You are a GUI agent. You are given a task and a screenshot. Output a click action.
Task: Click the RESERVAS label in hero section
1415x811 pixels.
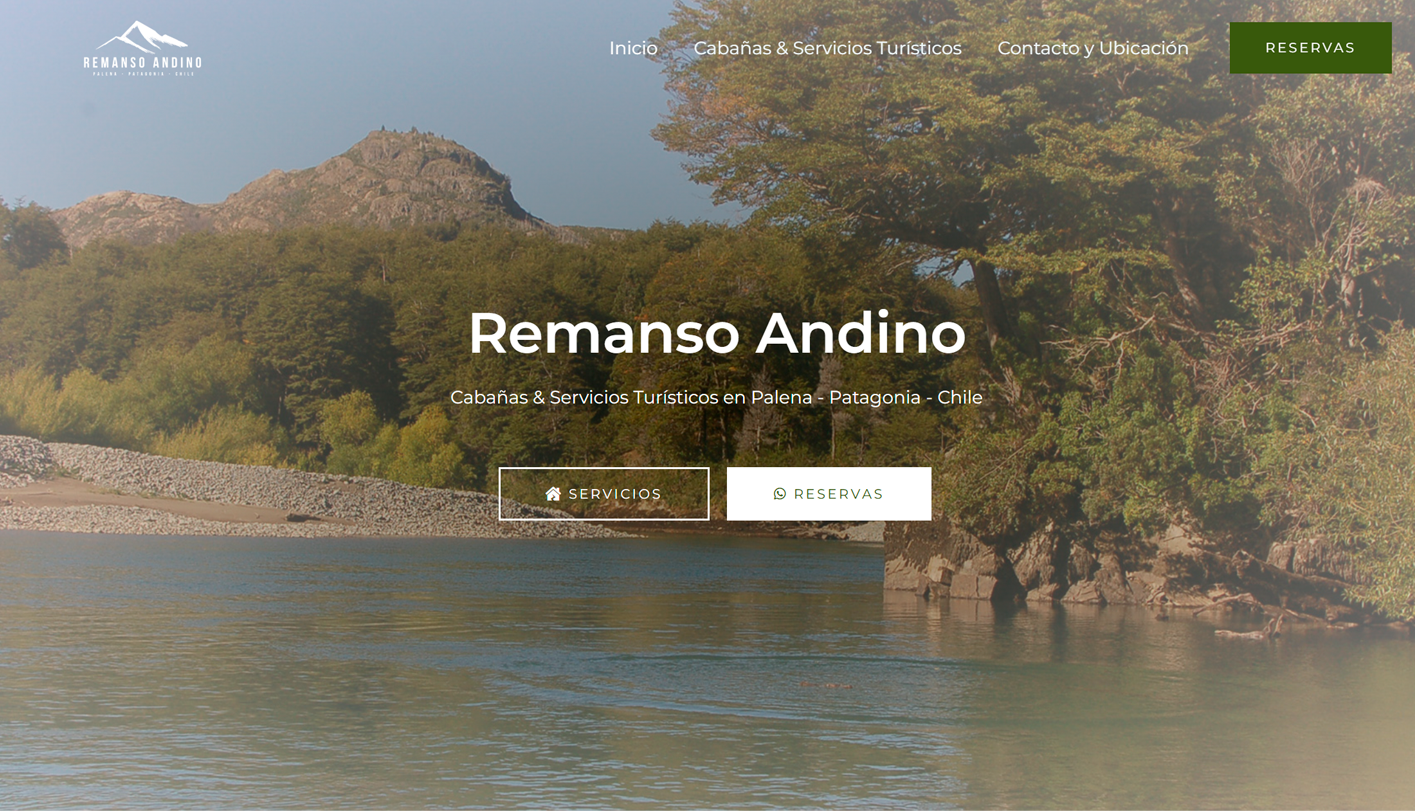(838, 494)
